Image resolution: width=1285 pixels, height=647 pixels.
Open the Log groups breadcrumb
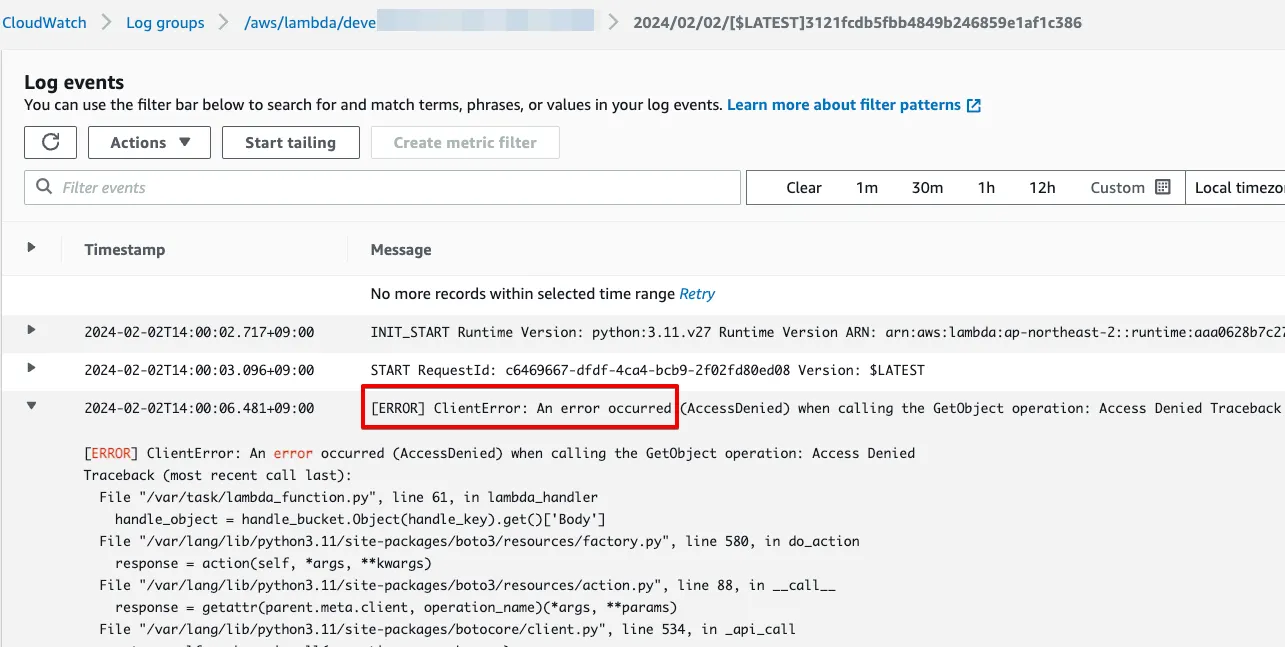165,22
